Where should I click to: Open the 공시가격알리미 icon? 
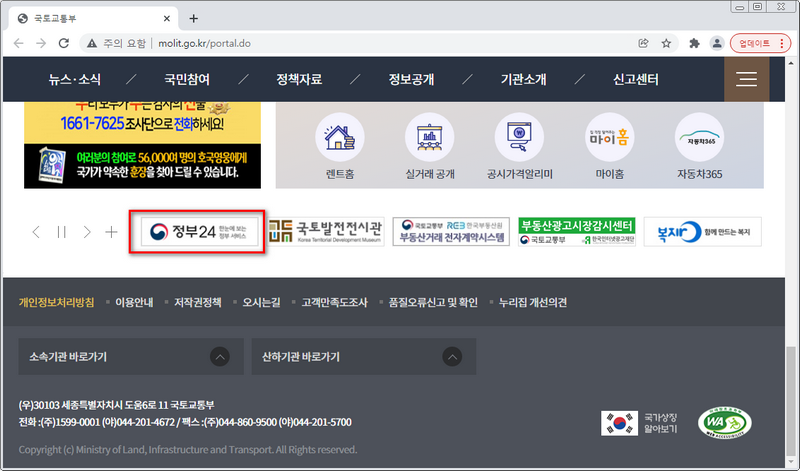519,137
